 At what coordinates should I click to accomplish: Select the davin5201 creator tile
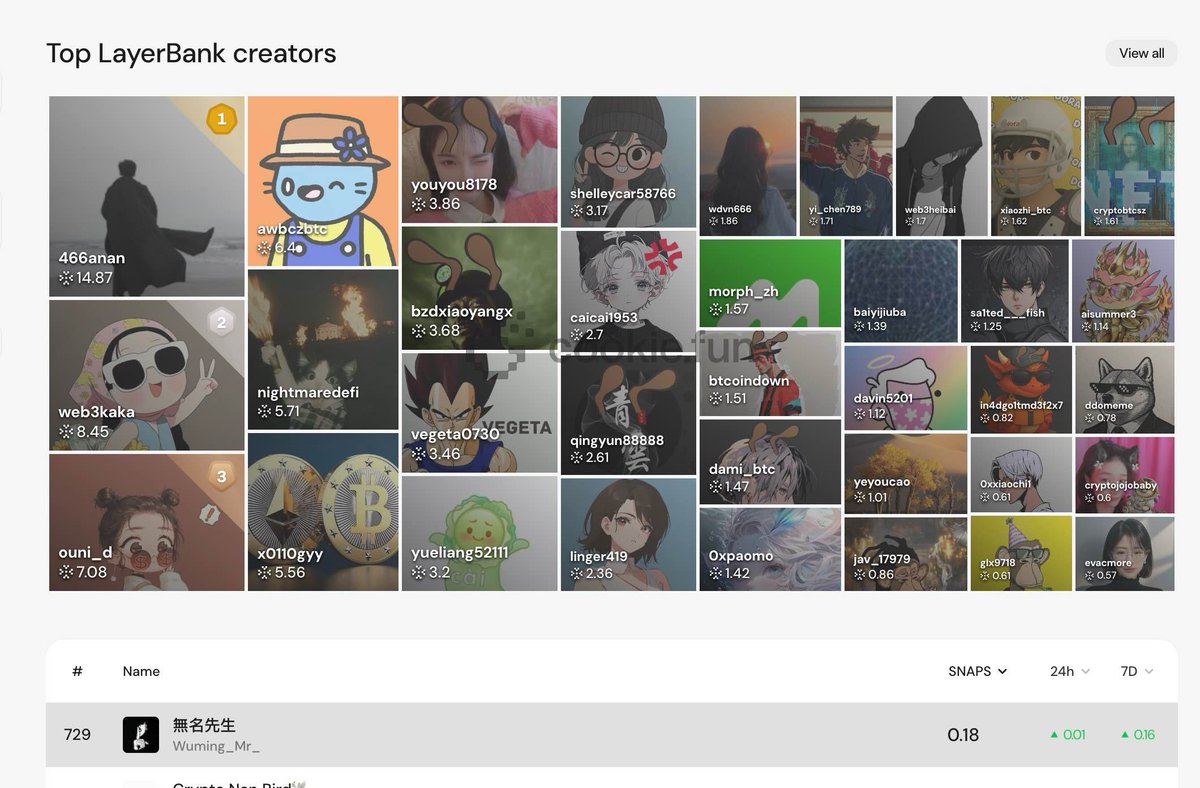coord(906,388)
